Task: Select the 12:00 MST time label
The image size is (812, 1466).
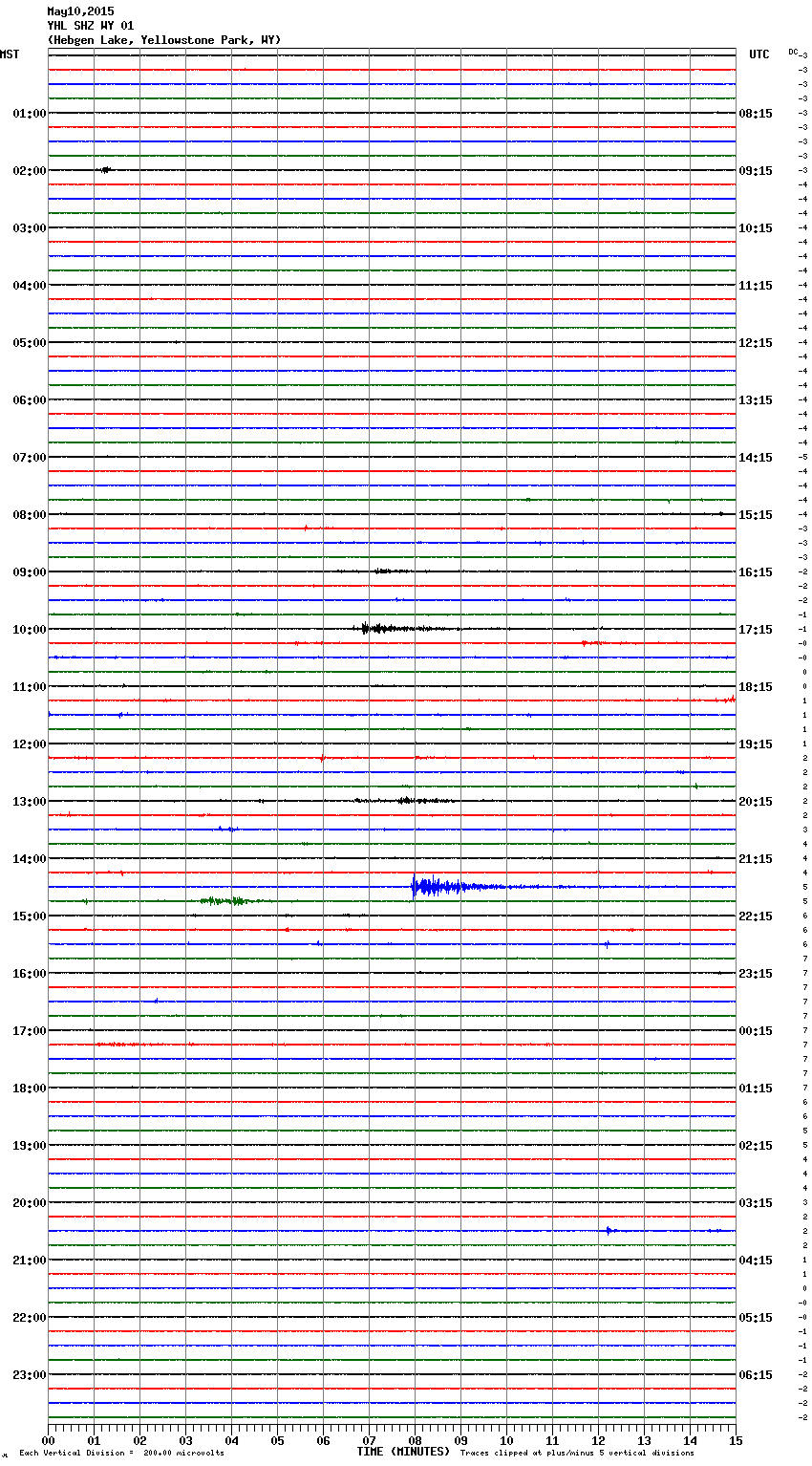Action: (x=30, y=744)
